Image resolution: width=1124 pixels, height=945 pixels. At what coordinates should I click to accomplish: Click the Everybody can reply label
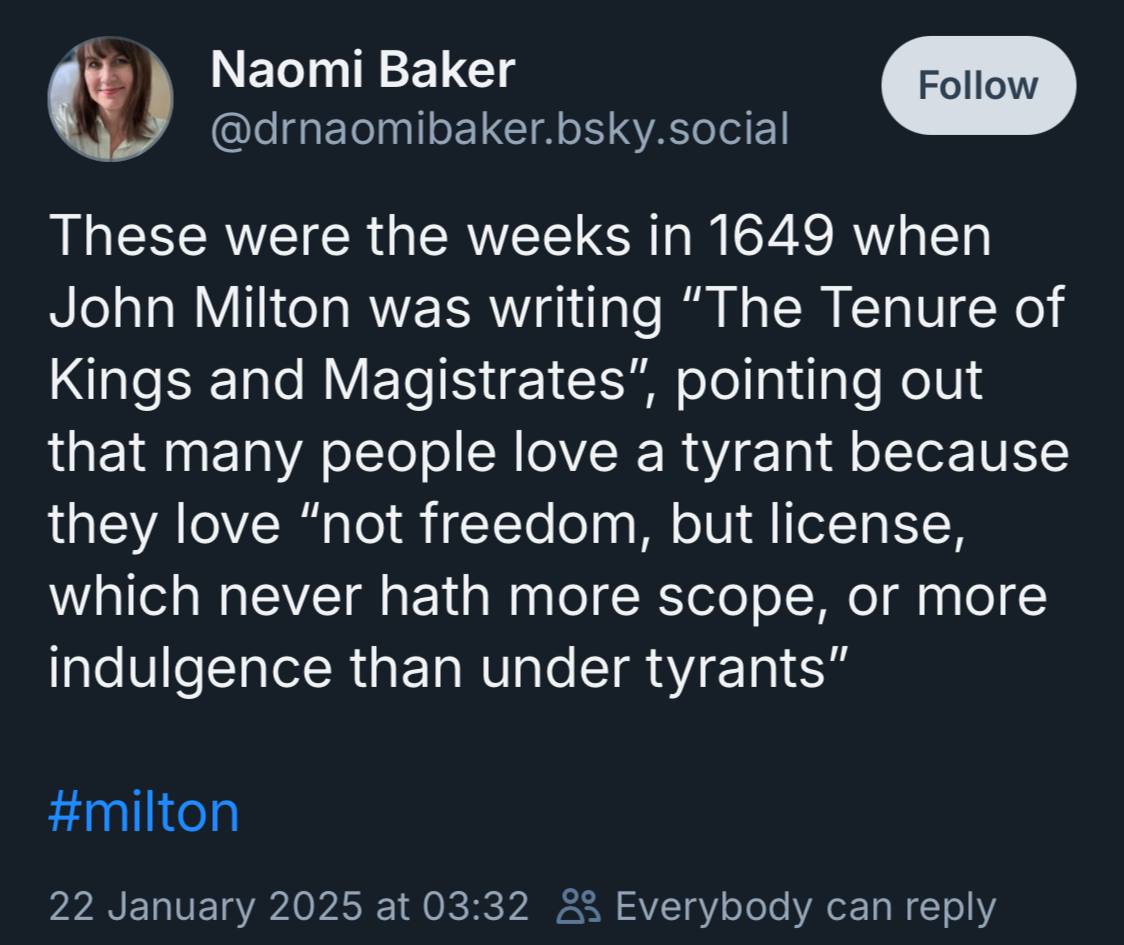tap(805, 906)
